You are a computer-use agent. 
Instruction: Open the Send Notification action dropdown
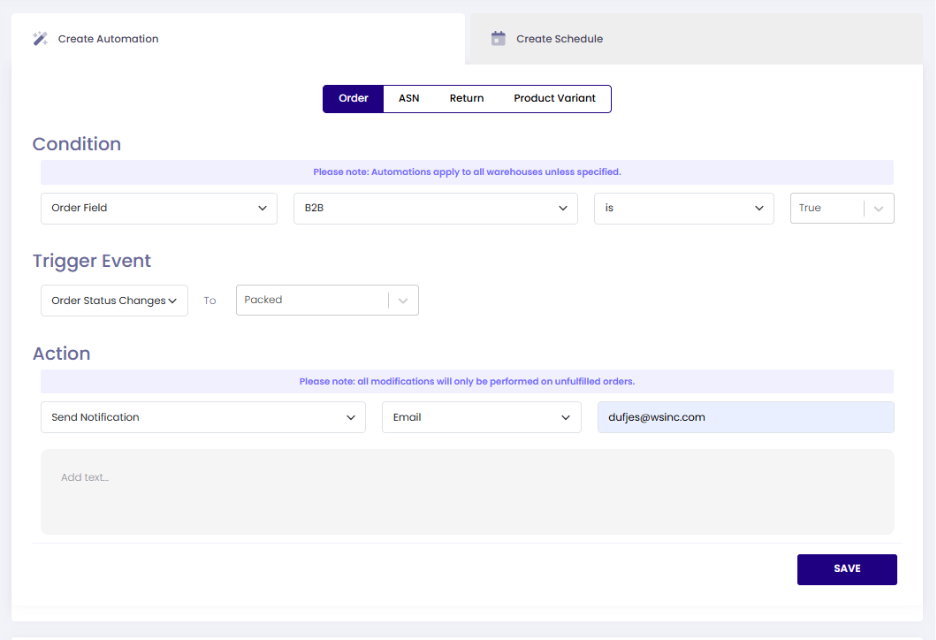click(x=203, y=418)
